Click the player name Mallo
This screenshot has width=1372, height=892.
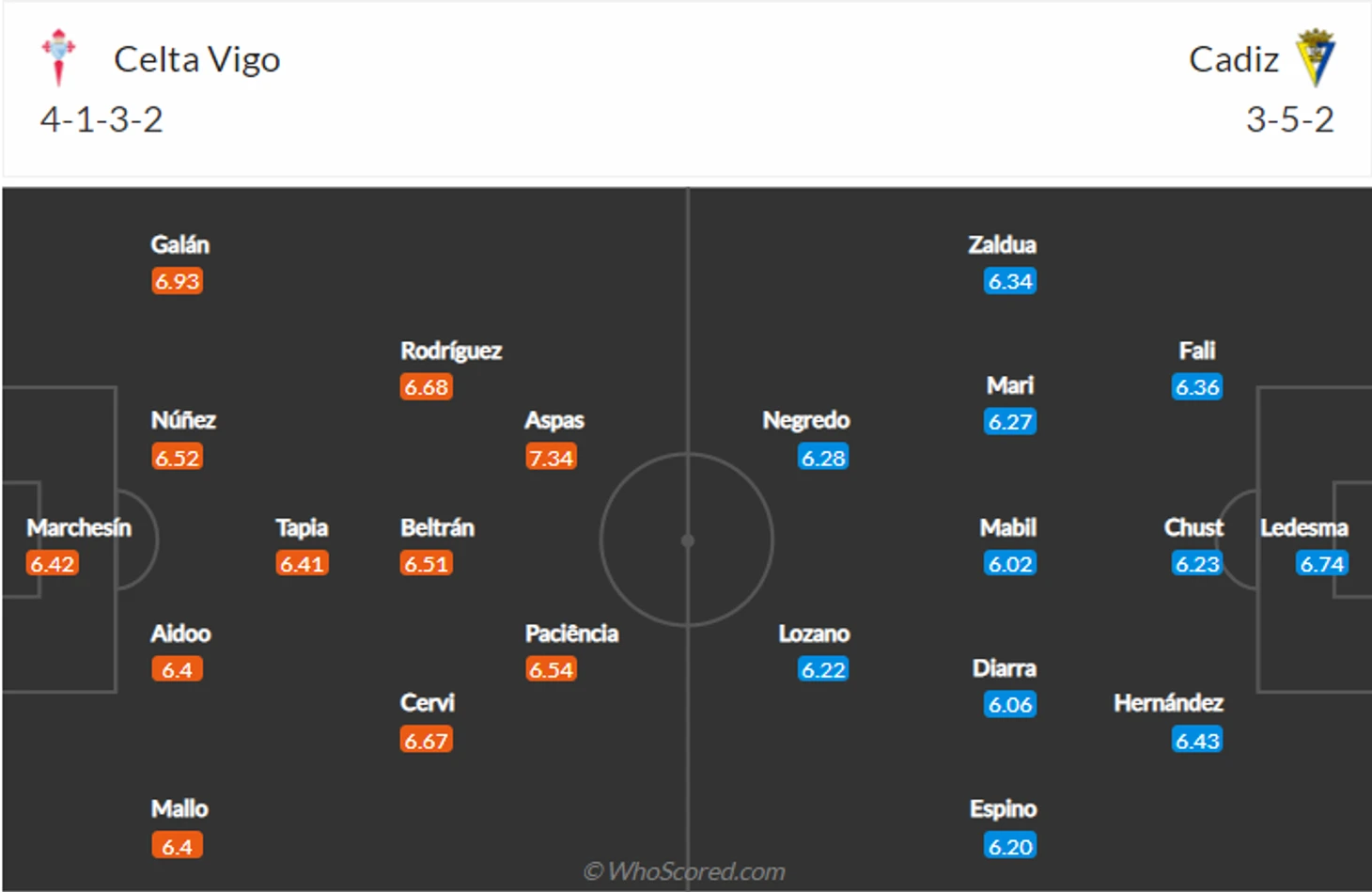point(179,808)
